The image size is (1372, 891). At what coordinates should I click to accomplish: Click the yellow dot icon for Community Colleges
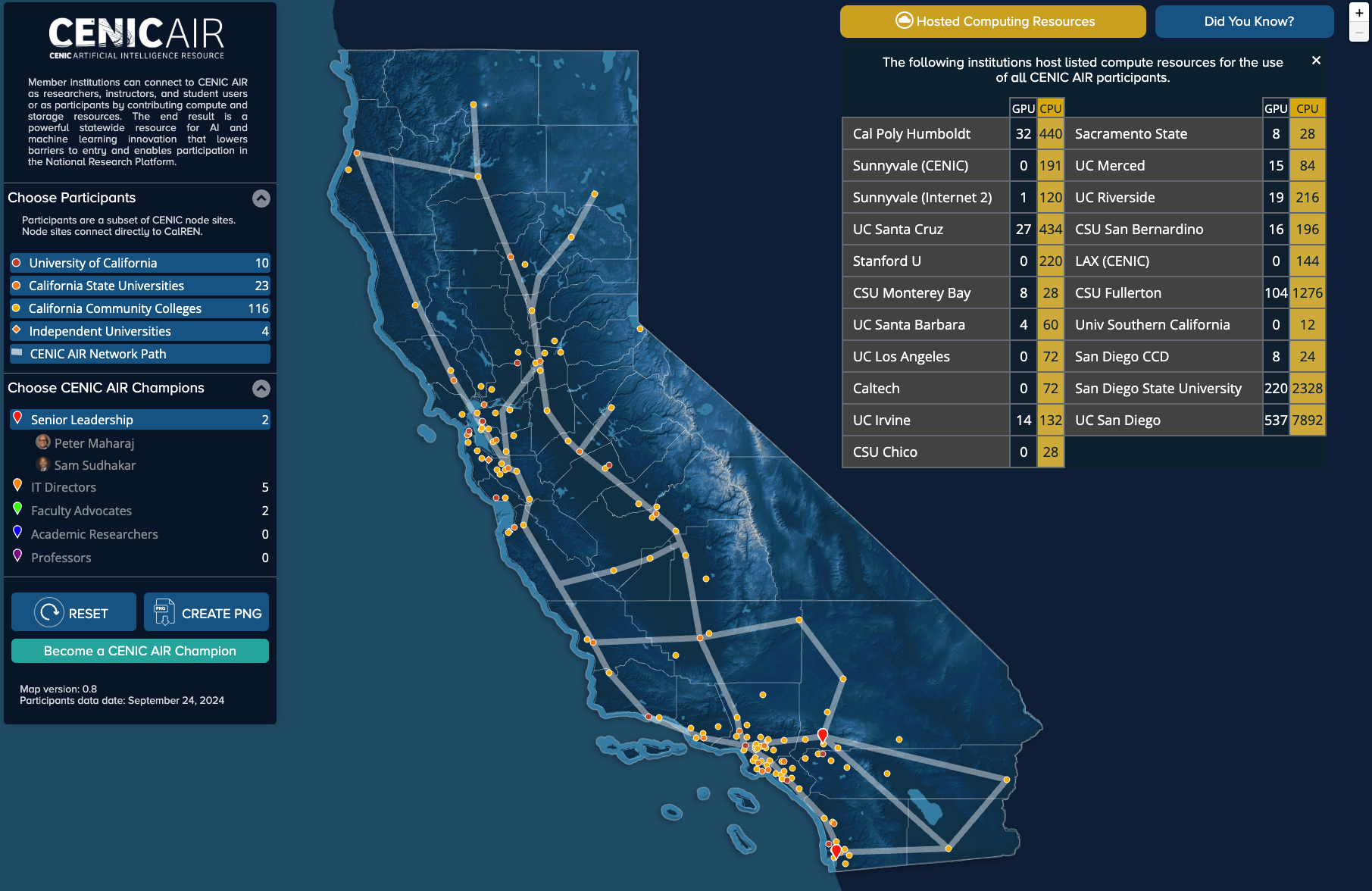[16, 308]
